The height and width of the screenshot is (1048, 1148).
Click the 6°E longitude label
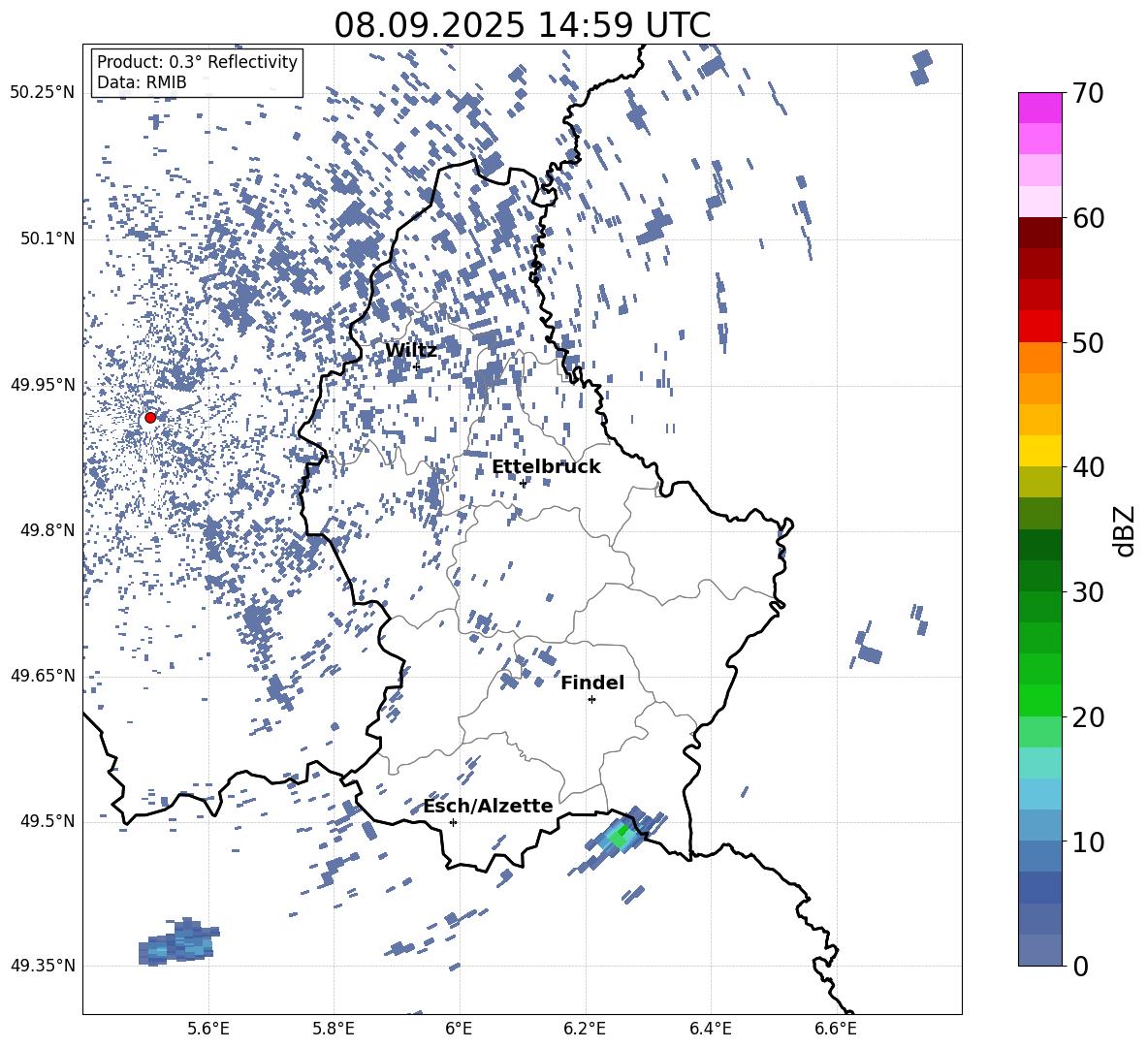(x=459, y=1029)
